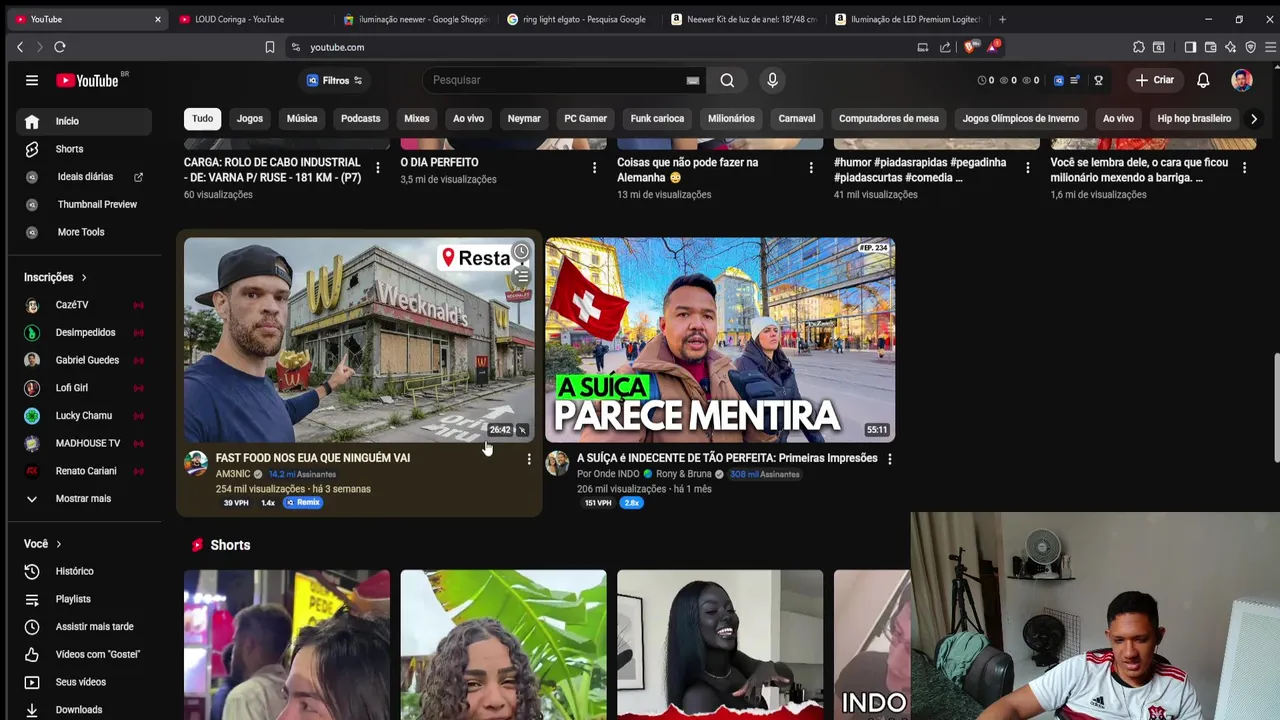Click the Brave Rewards triangle icon
Viewport: 1280px width, 720px height.
[x=993, y=47]
